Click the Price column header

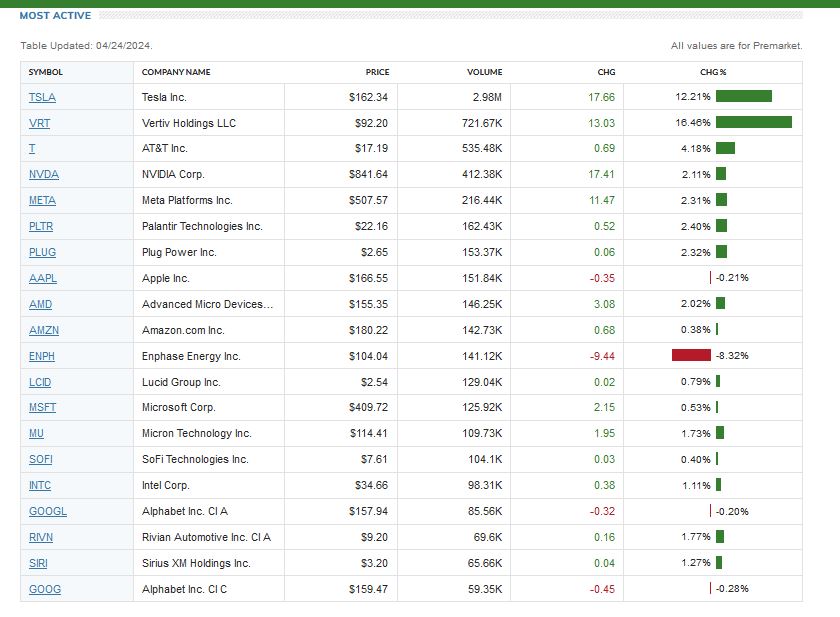(x=377, y=72)
